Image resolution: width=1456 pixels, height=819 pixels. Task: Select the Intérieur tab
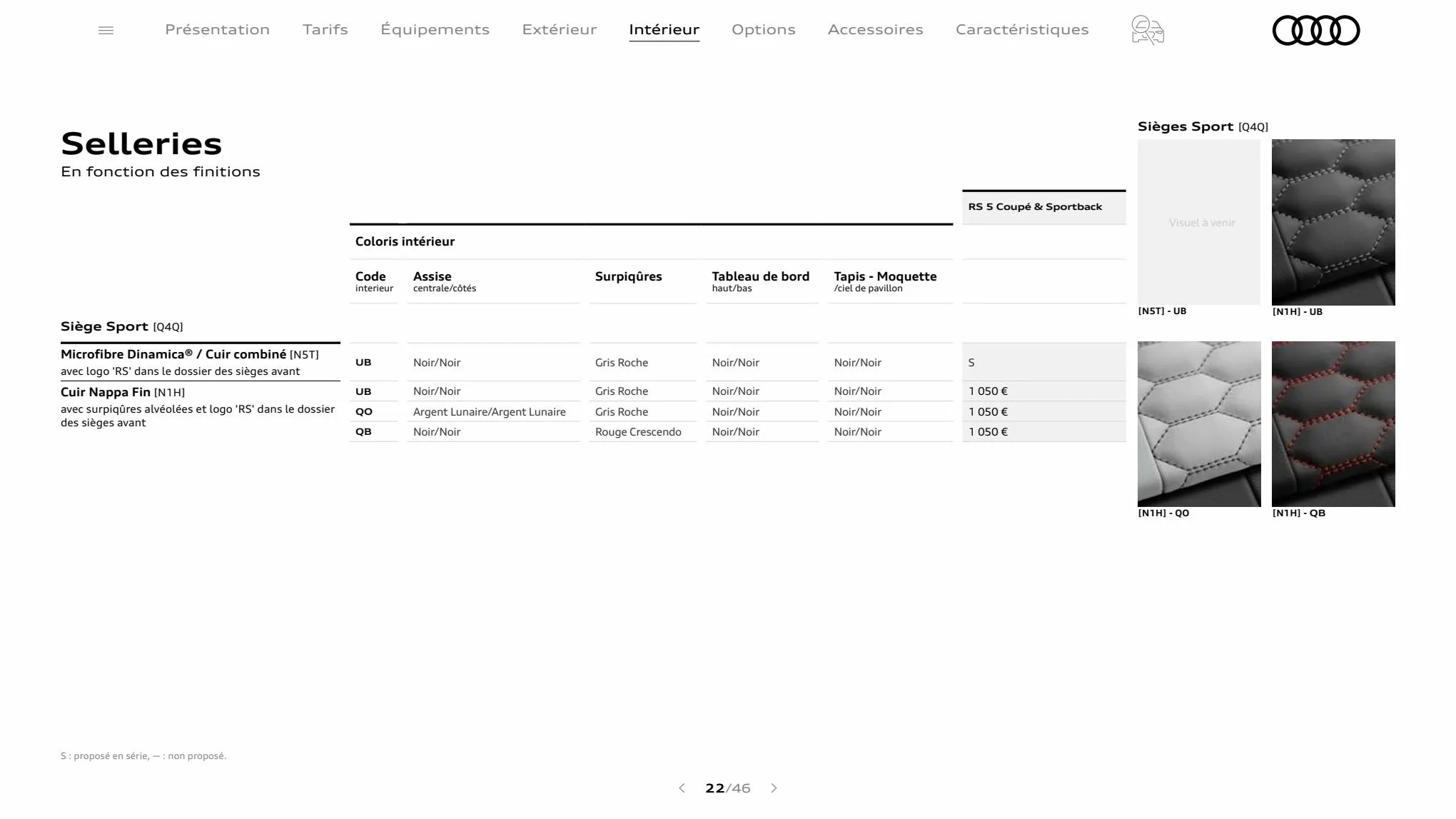point(664,29)
